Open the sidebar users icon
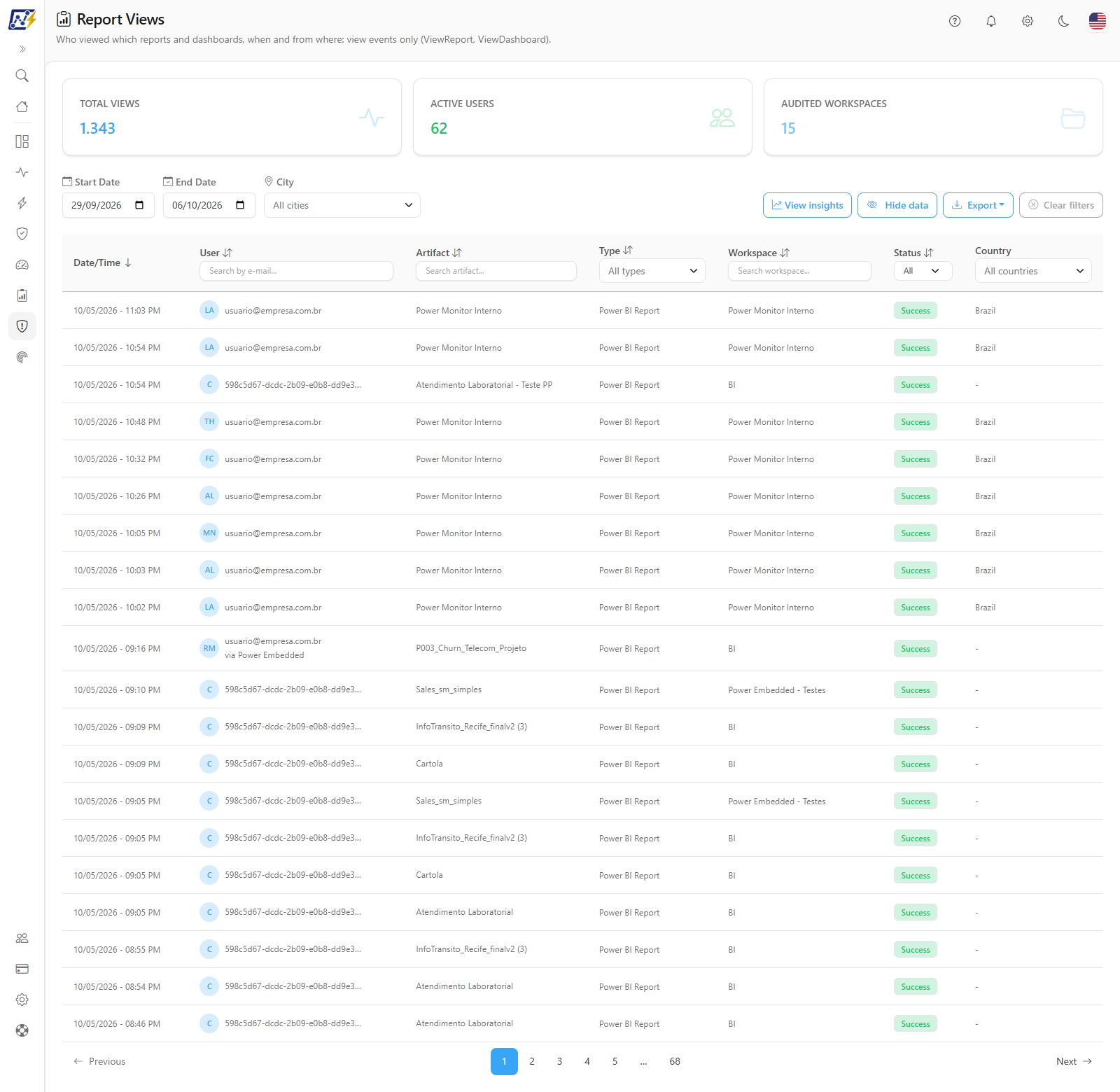Screen dimensions: 1120x1092 point(22,938)
